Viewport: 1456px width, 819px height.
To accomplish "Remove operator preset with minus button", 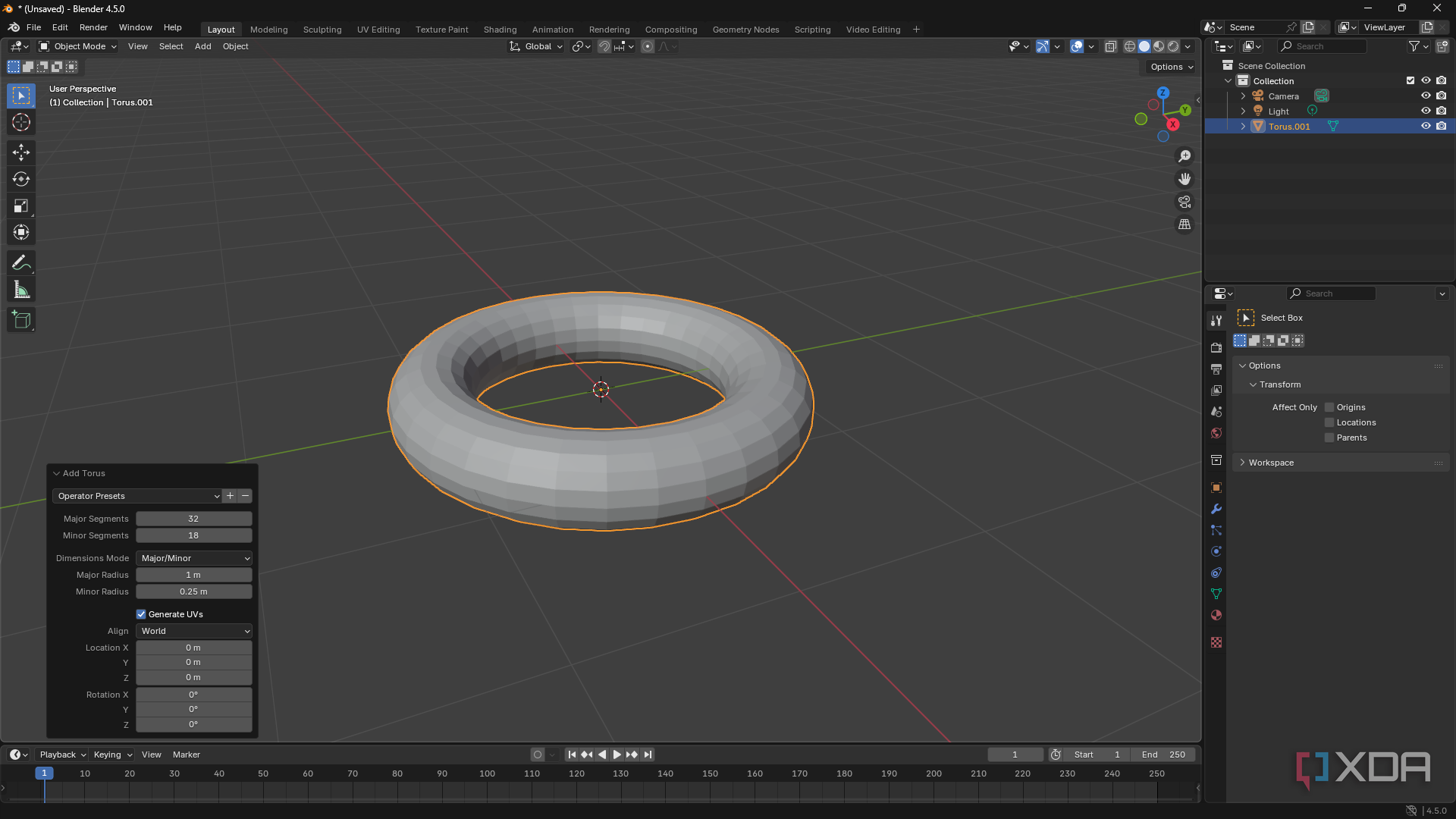I will coord(245,496).
